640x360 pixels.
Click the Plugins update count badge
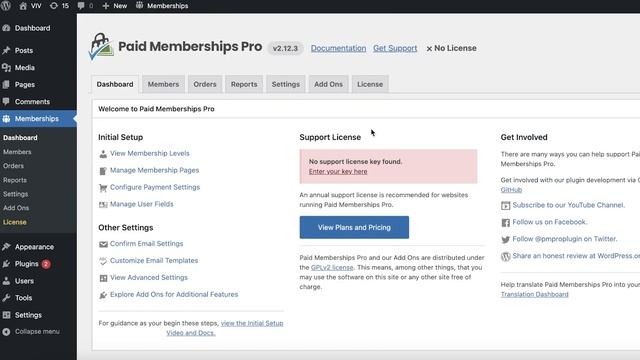[x=46, y=264]
